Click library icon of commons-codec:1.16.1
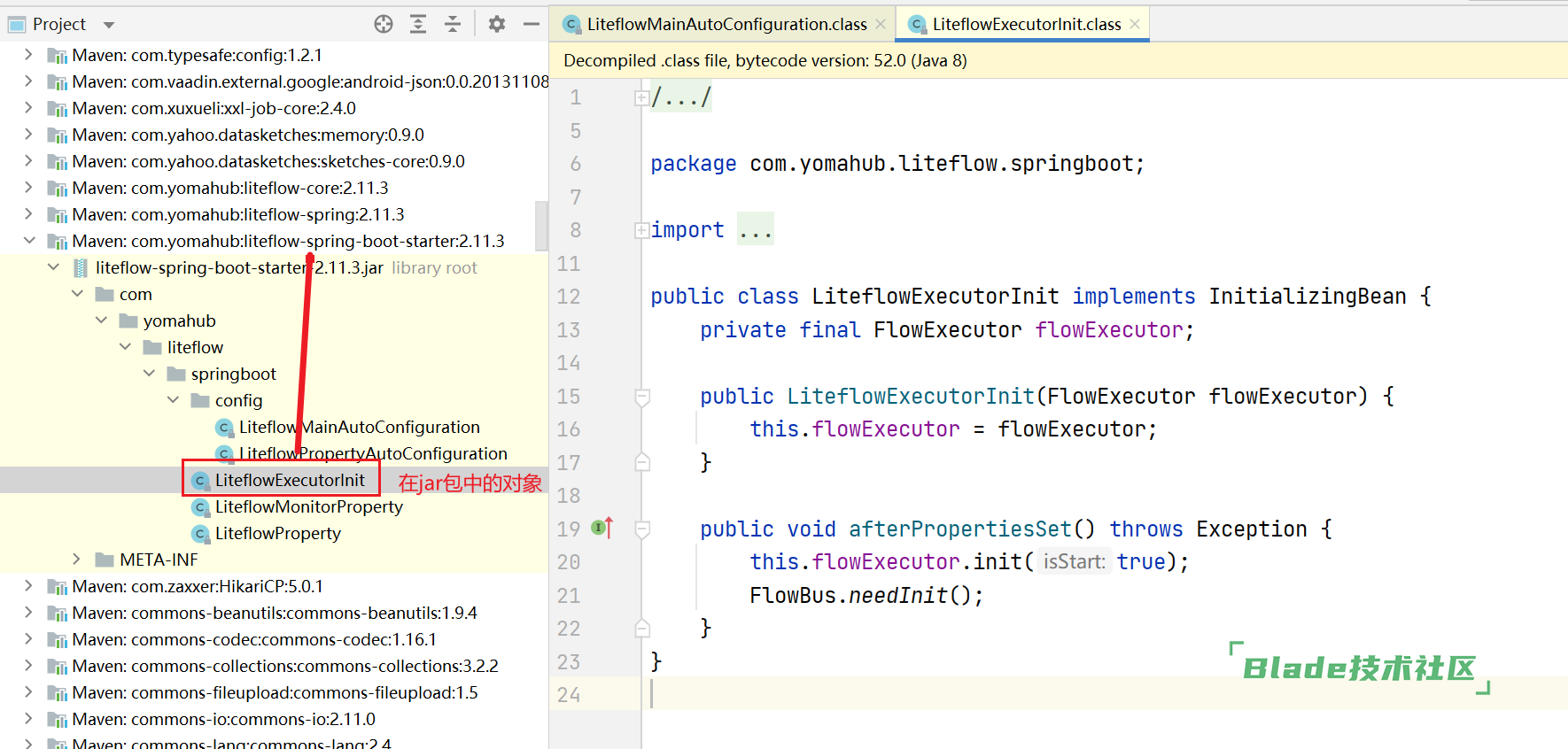 58,640
